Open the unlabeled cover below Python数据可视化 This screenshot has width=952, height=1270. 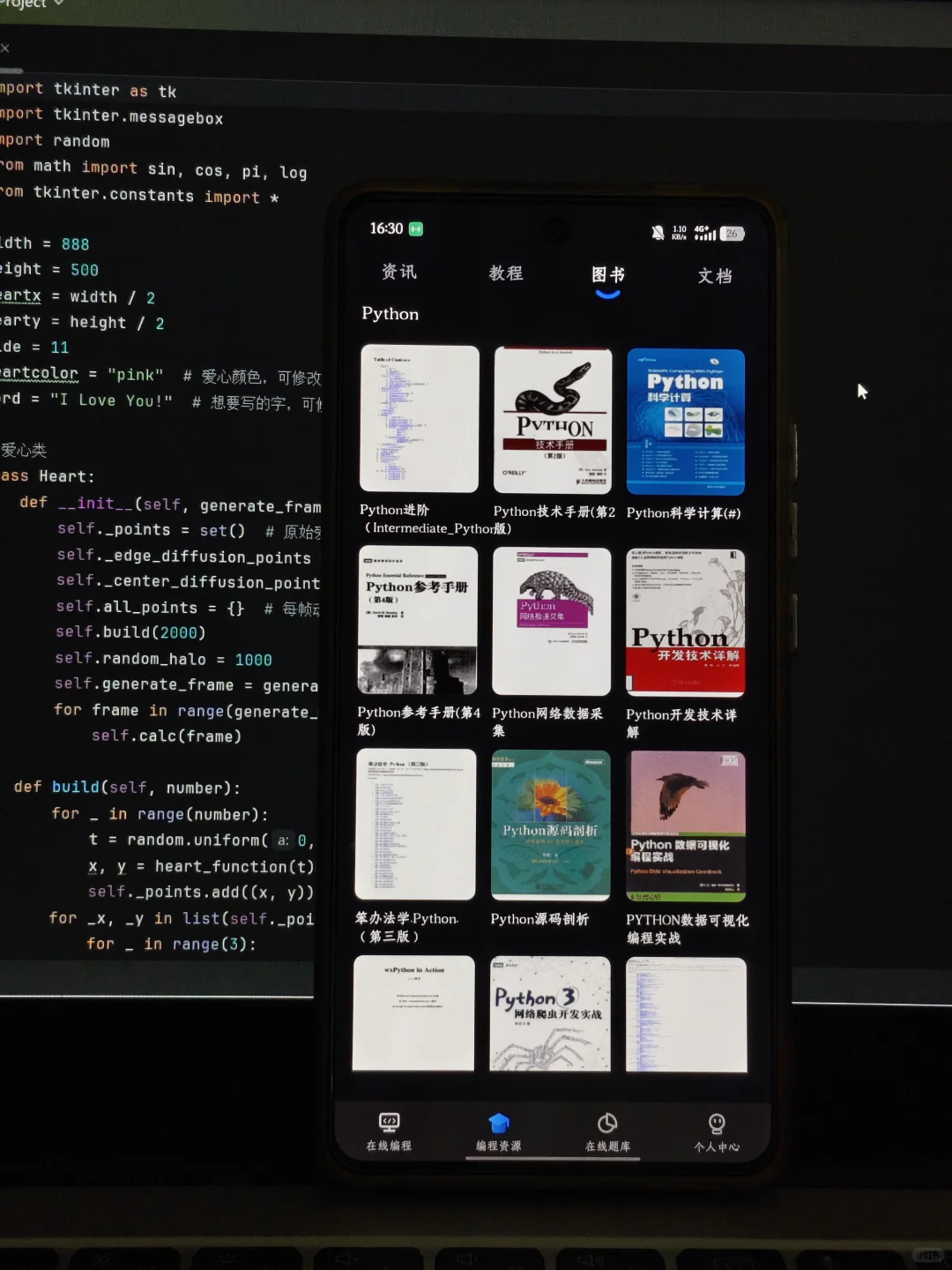tap(686, 1015)
